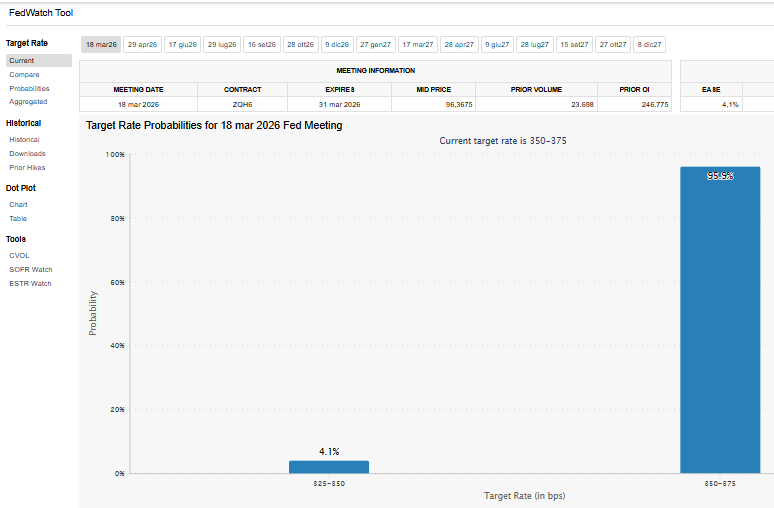Open the 28 lug27 meeting tab
774x508 pixels.
534,45
